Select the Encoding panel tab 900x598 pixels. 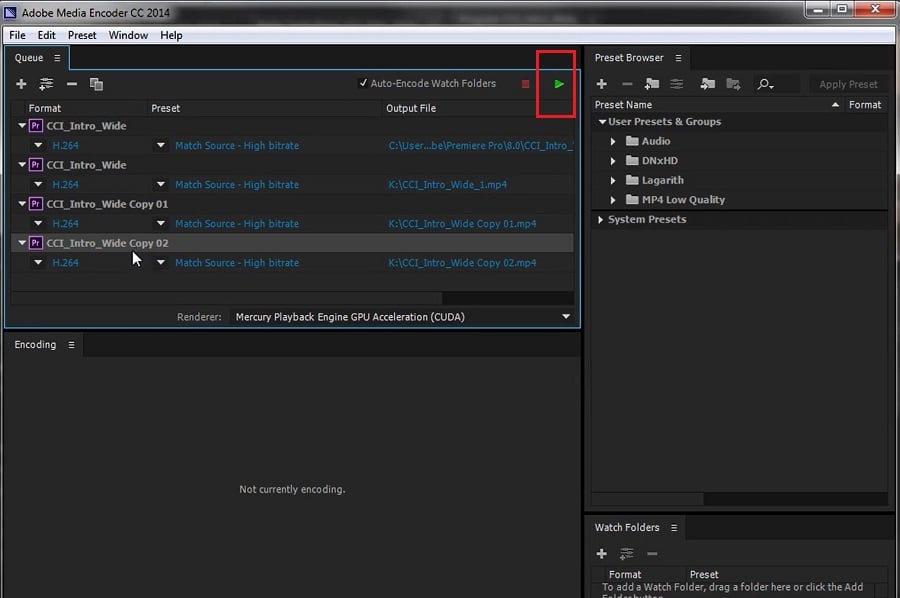[35, 345]
